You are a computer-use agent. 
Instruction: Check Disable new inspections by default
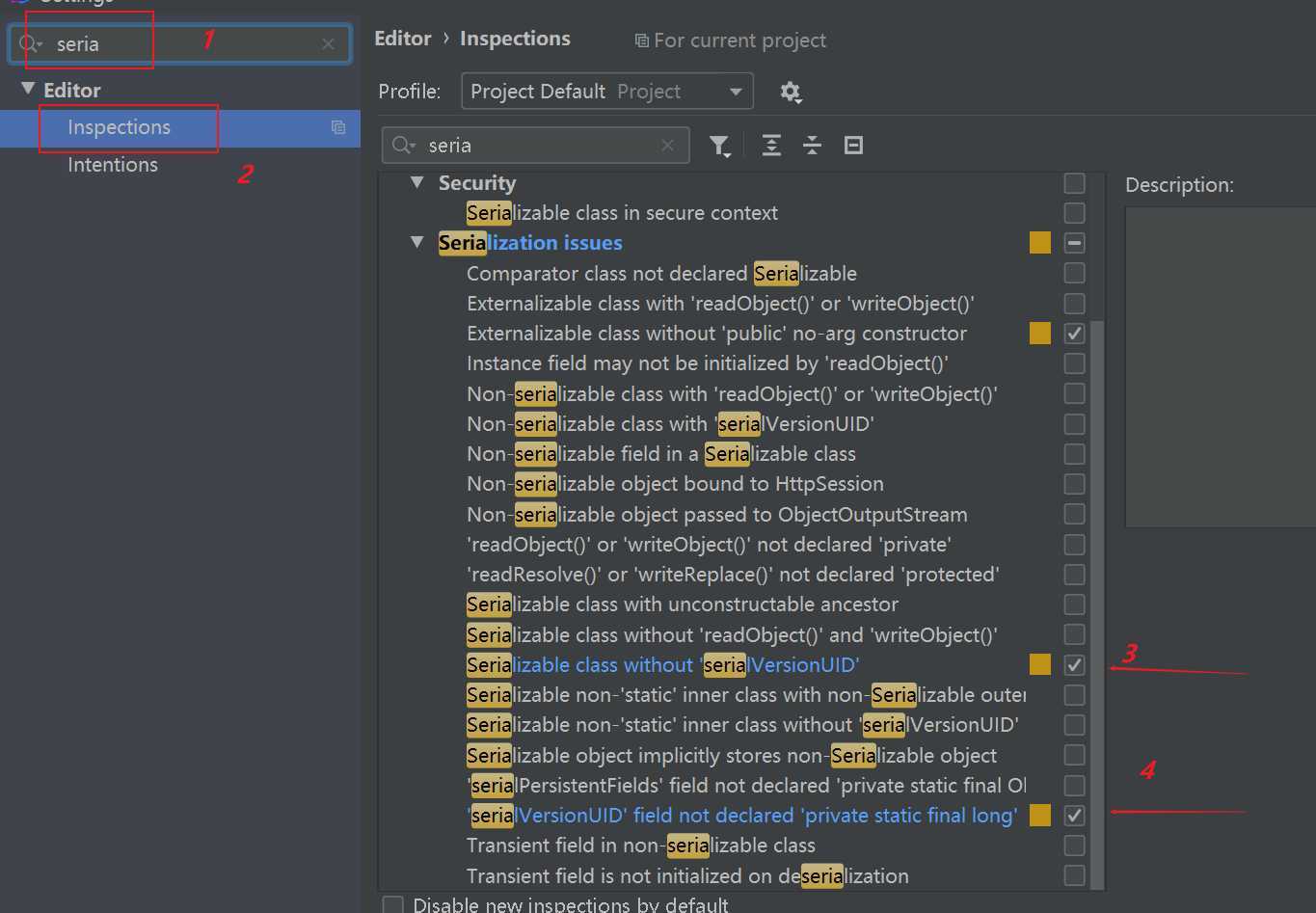tap(392, 904)
